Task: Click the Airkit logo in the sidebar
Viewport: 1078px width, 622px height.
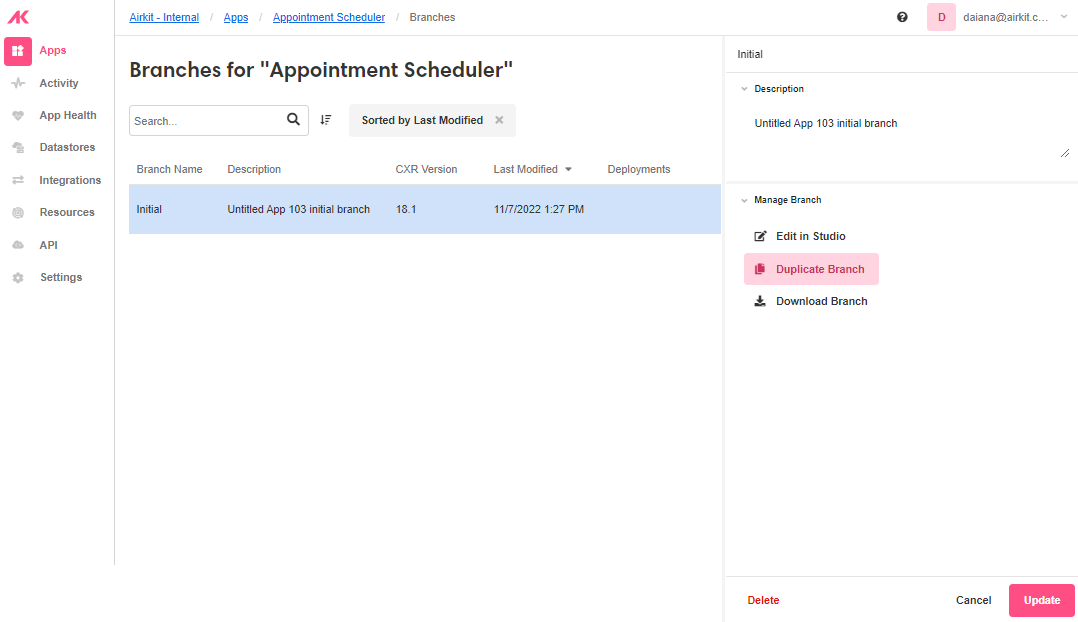Action: tap(18, 16)
